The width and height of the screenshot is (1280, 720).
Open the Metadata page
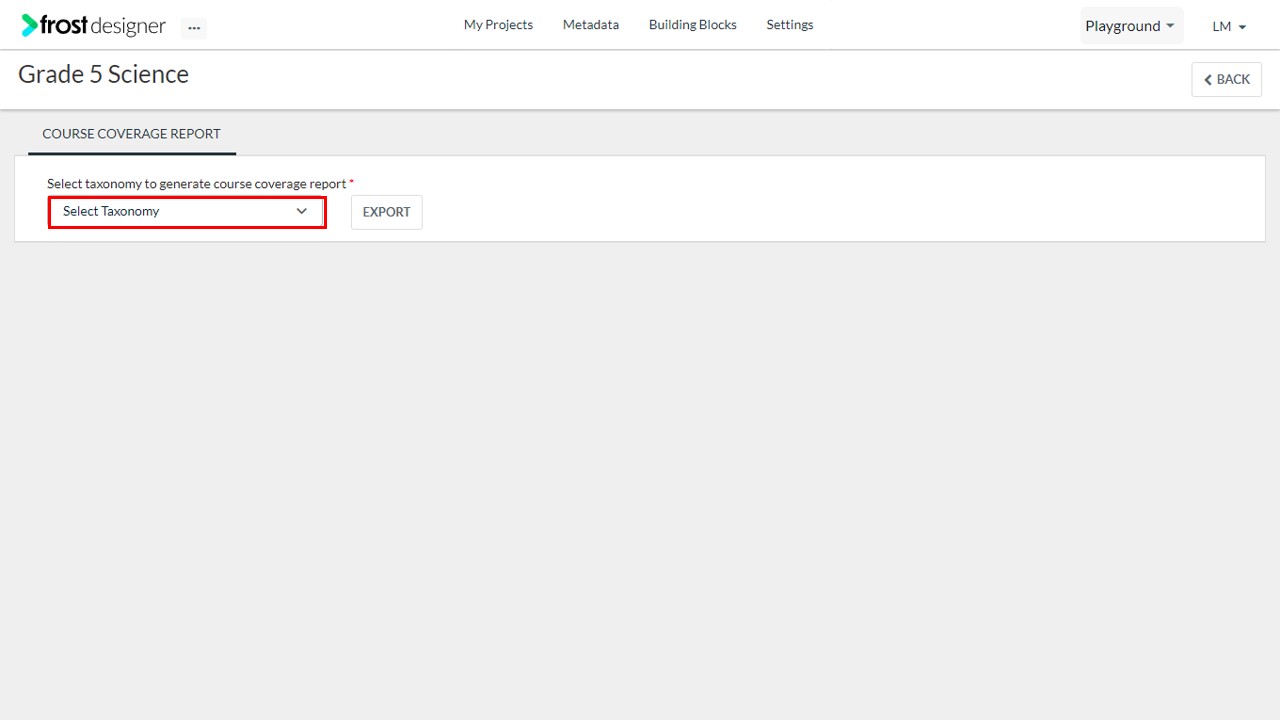click(x=590, y=25)
